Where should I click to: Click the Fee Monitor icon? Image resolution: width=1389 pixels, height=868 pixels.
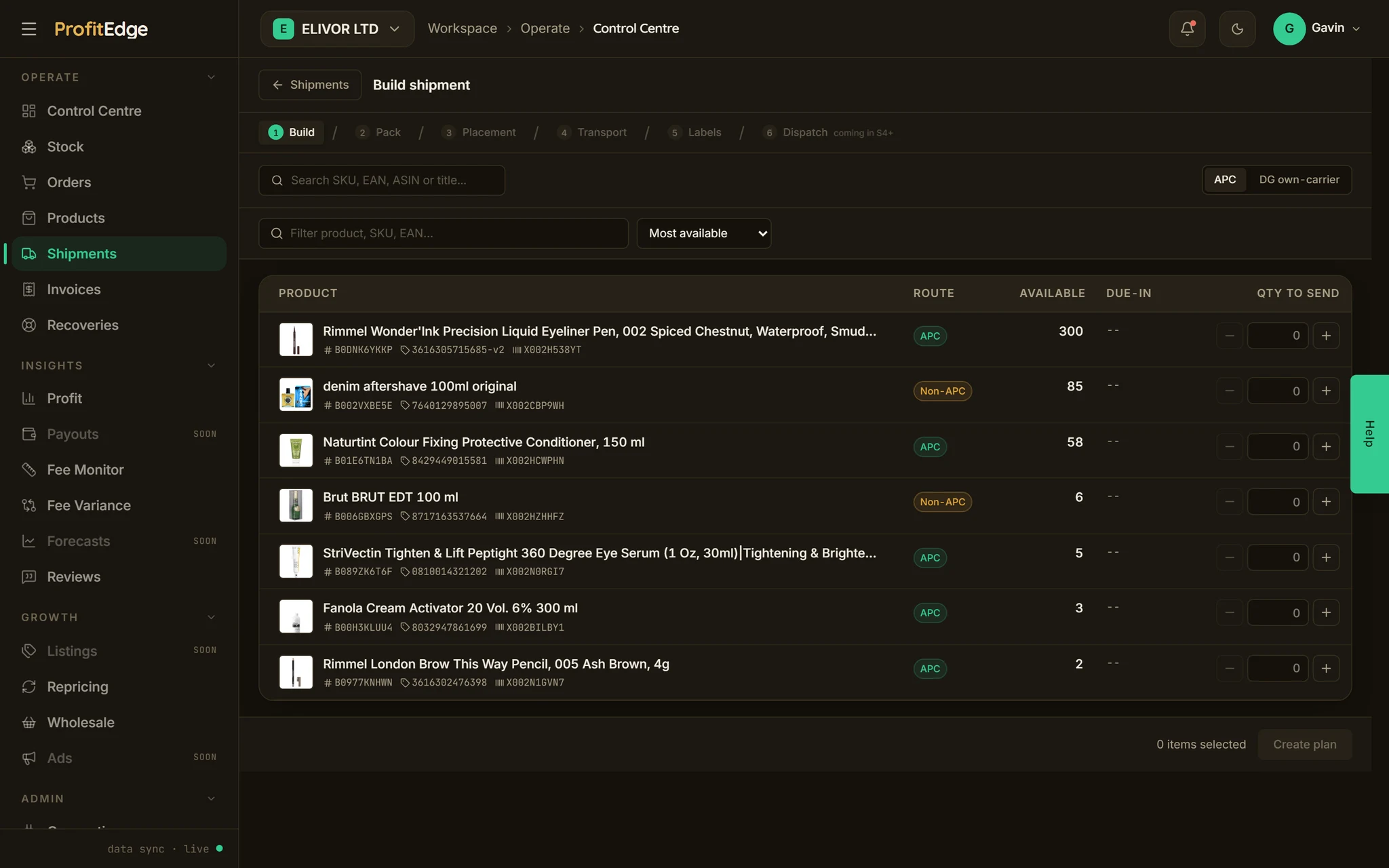coord(28,469)
